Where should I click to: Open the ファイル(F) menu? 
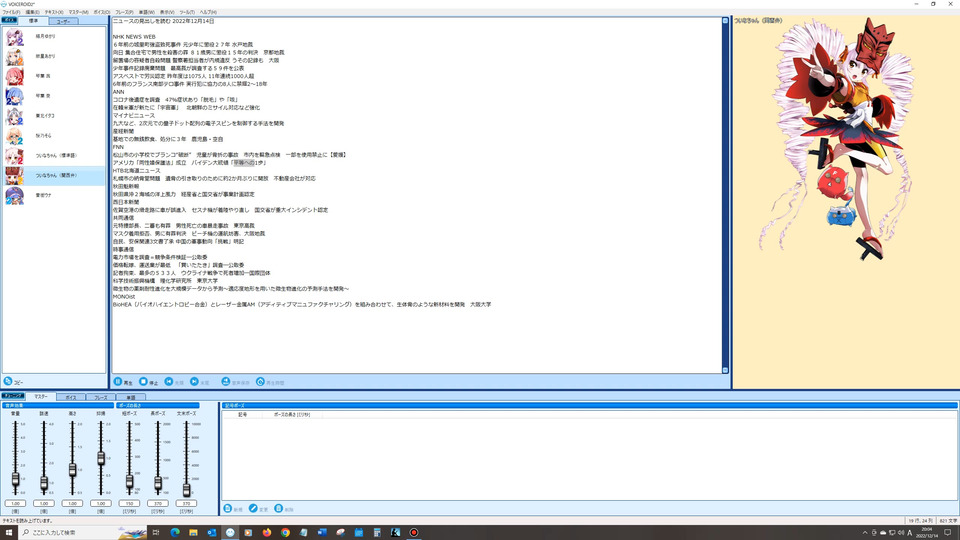click(x=11, y=12)
